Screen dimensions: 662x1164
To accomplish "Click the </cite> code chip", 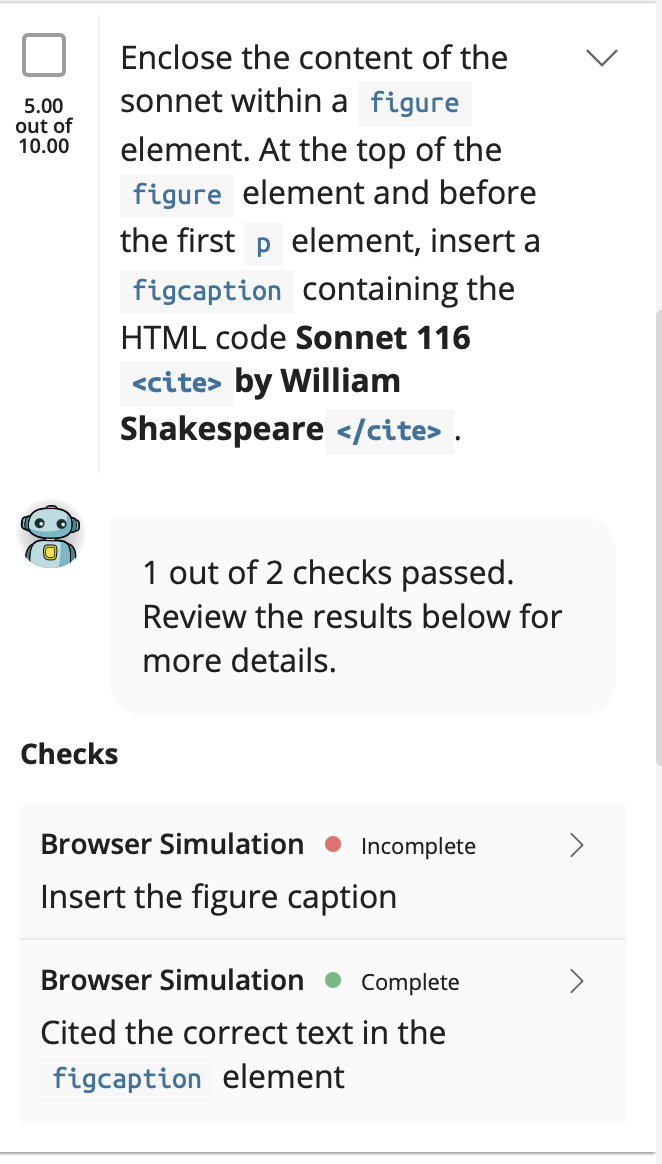I will point(389,430).
